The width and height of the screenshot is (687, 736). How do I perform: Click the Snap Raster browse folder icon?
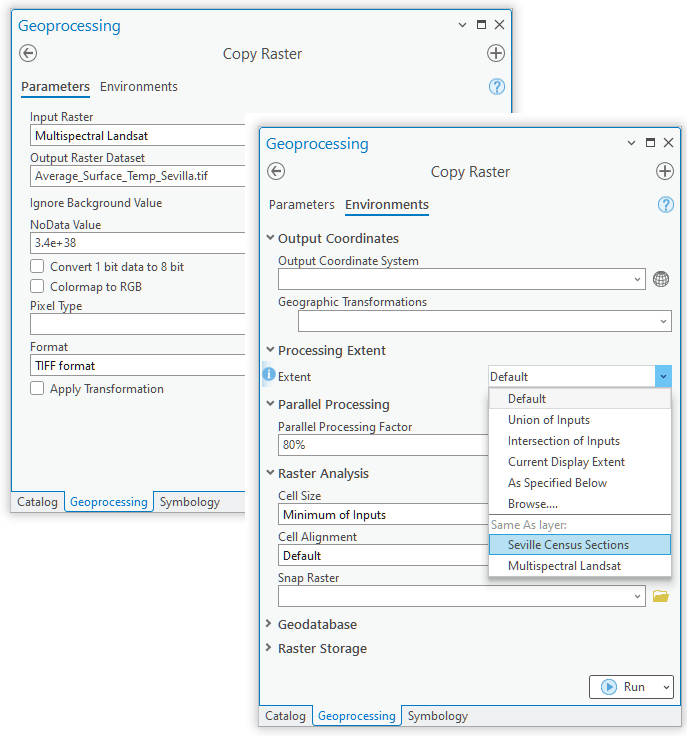coord(661,596)
